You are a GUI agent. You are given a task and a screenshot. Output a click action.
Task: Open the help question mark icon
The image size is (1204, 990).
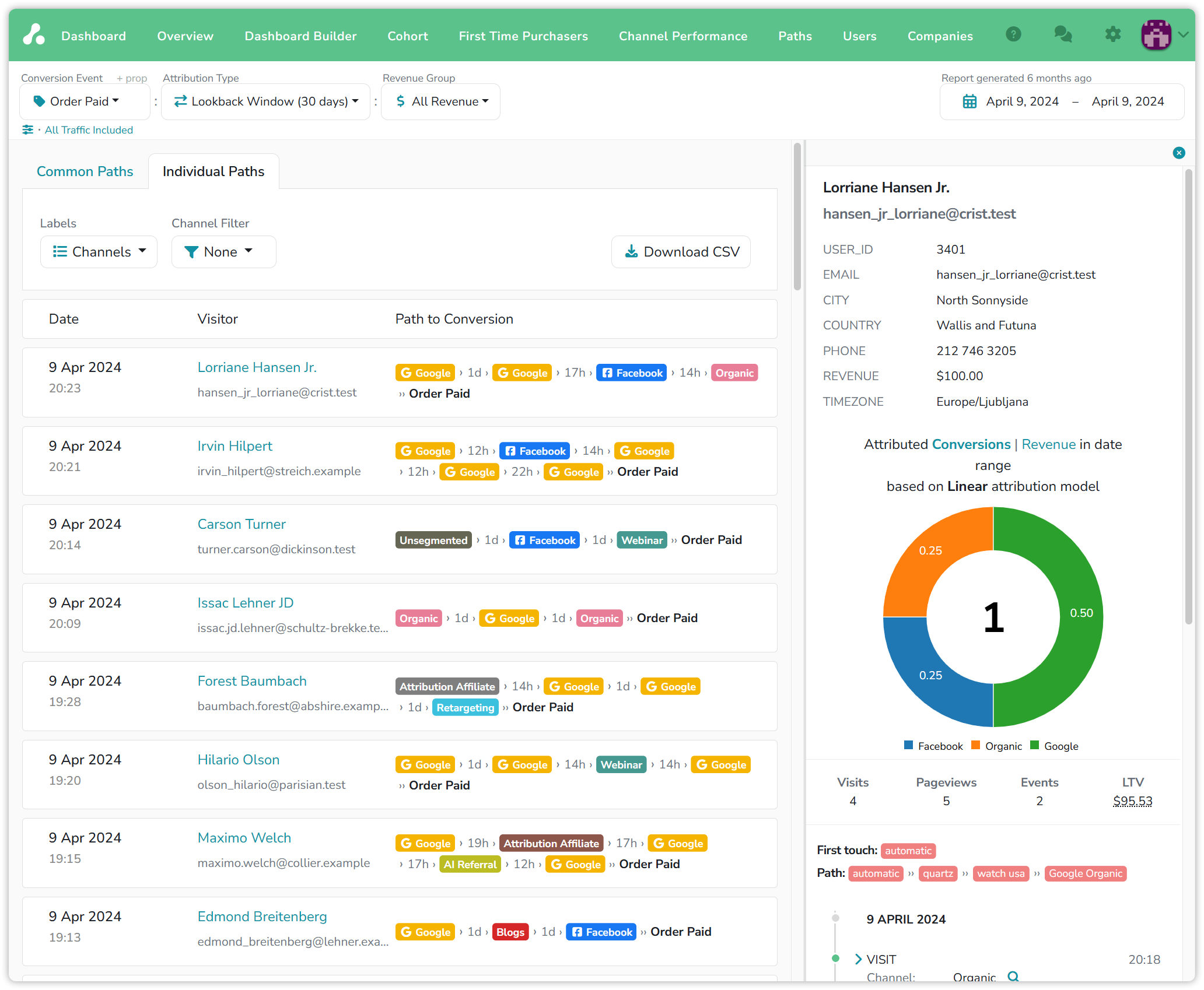[1013, 34]
